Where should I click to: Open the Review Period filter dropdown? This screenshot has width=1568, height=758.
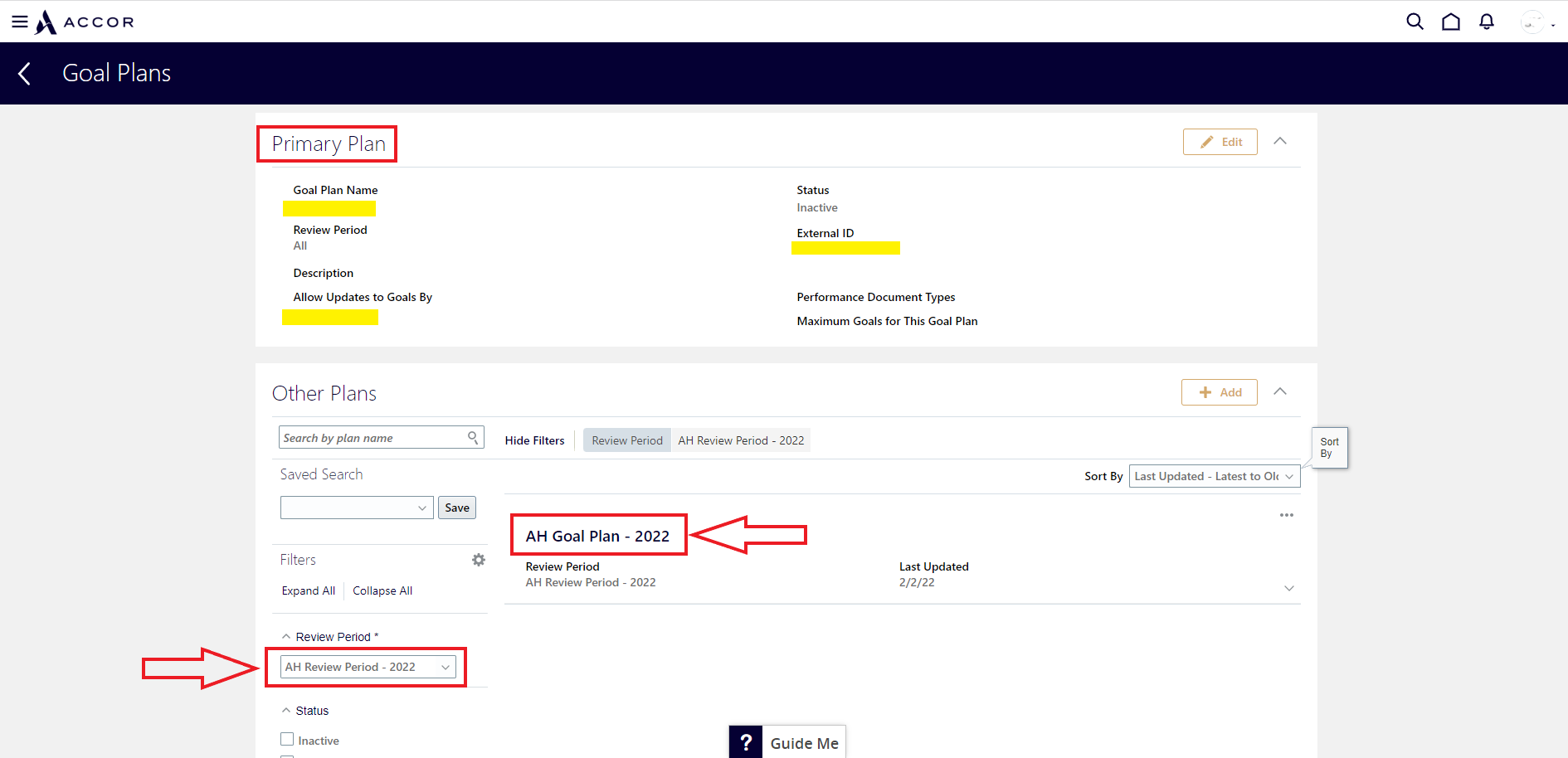point(368,667)
